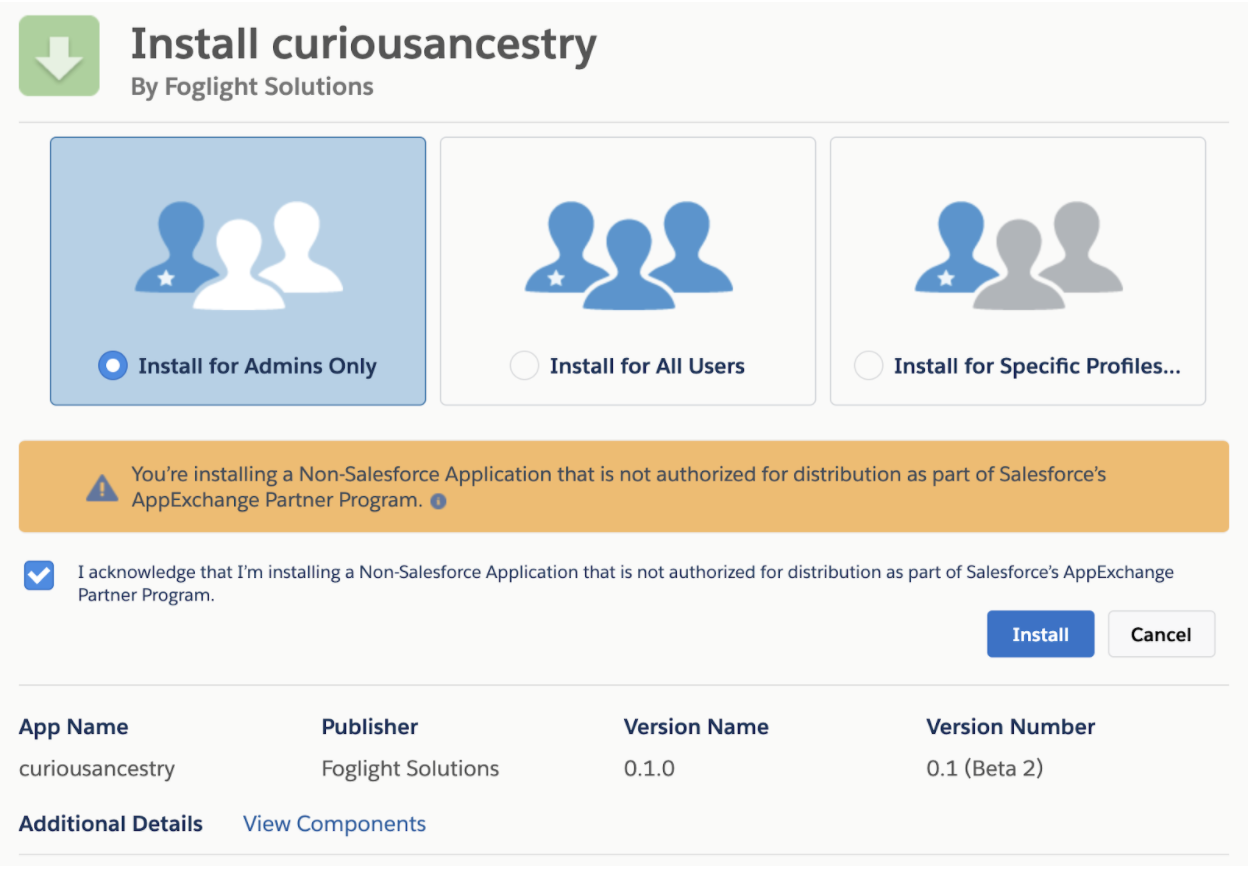Click the info icon after Partner Program
Image resolution: width=1252 pixels, height=870 pixels.
(438, 501)
